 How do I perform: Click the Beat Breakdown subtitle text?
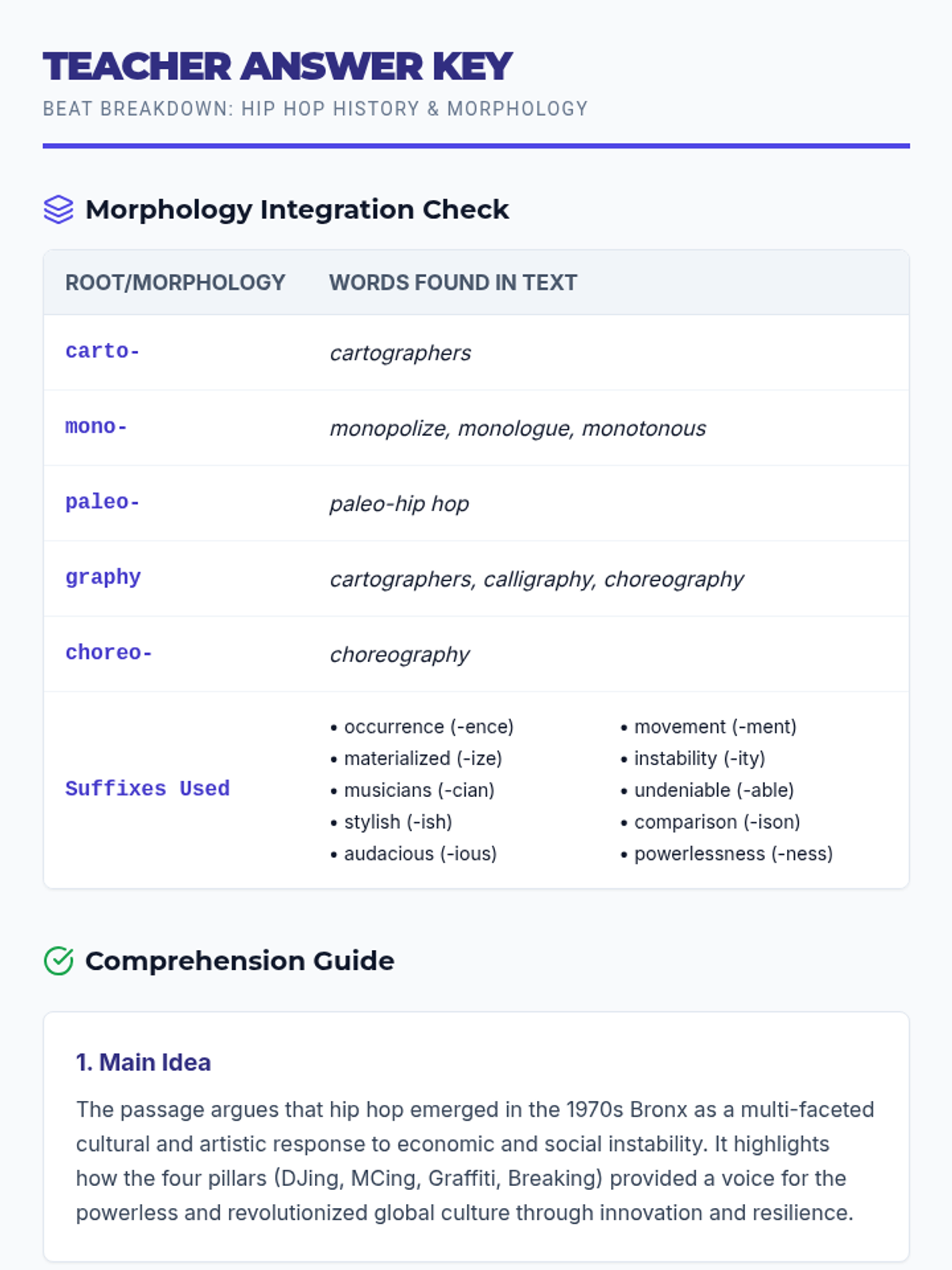(316, 109)
